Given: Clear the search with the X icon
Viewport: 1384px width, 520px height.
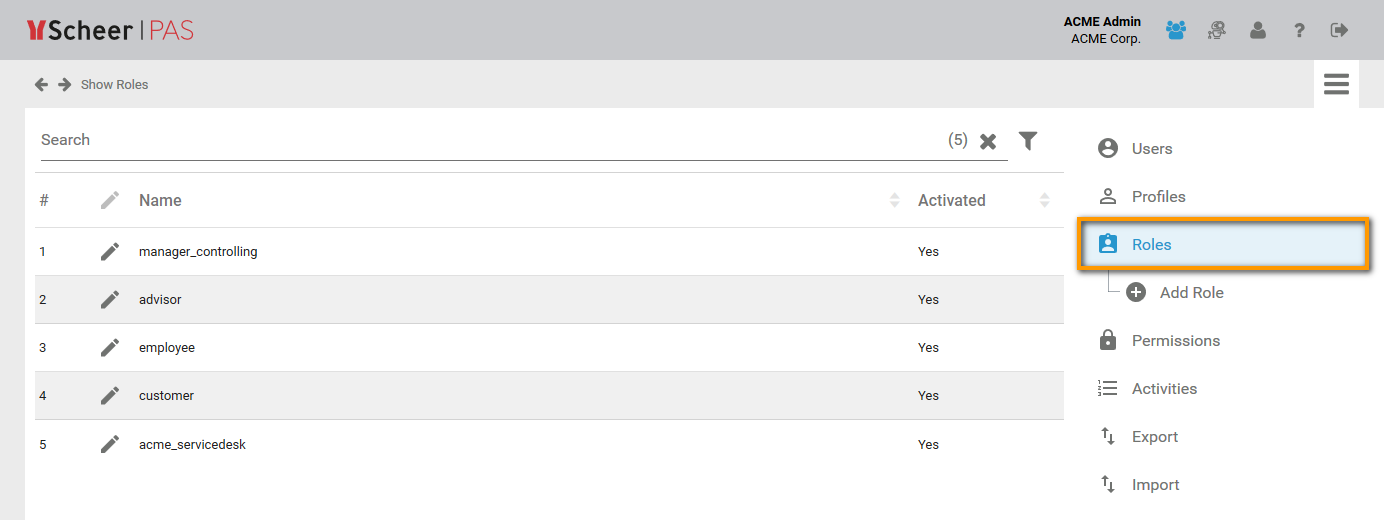Looking at the screenshot, I should [x=988, y=141].
